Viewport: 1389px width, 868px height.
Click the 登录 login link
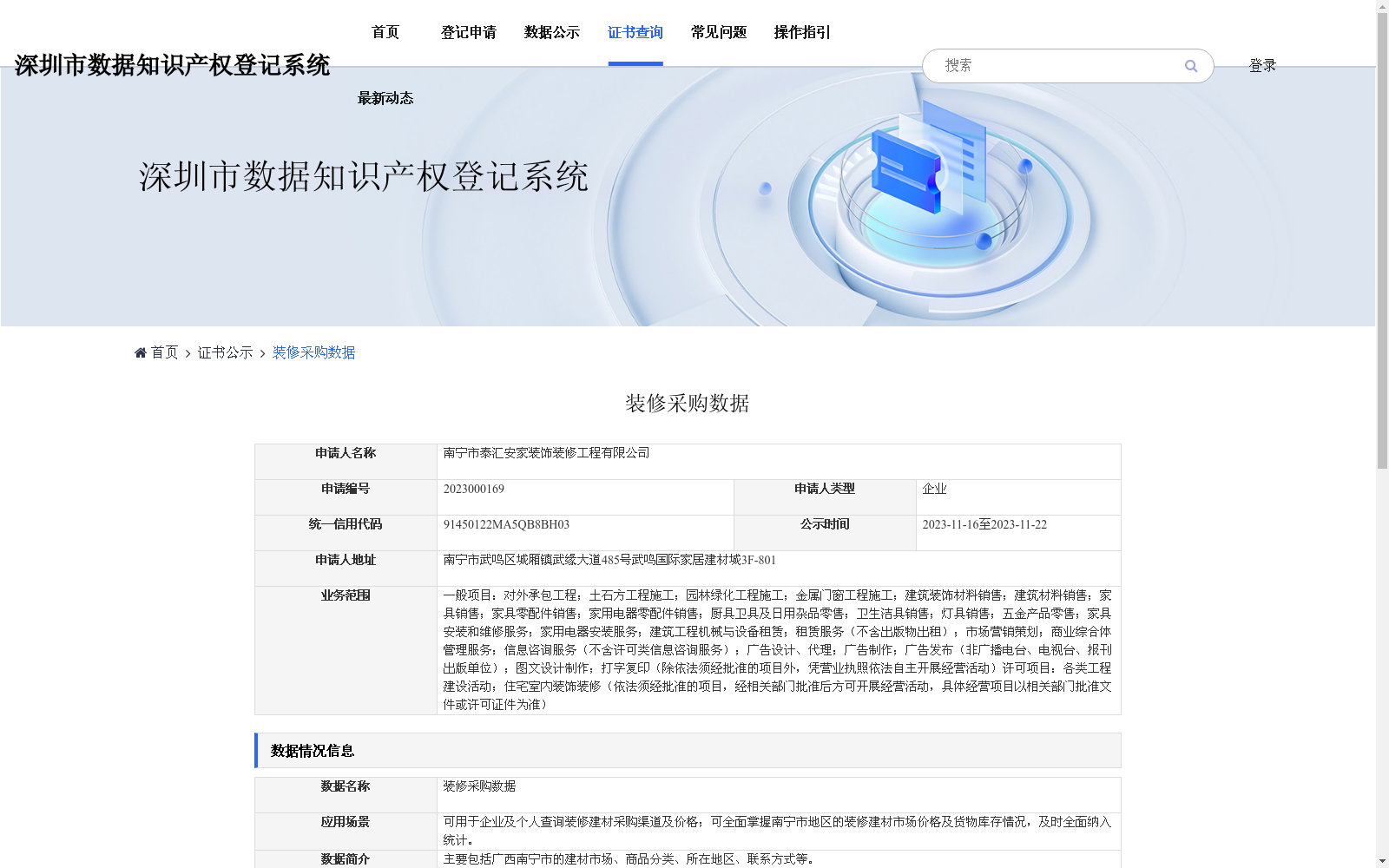(1262, 66)
